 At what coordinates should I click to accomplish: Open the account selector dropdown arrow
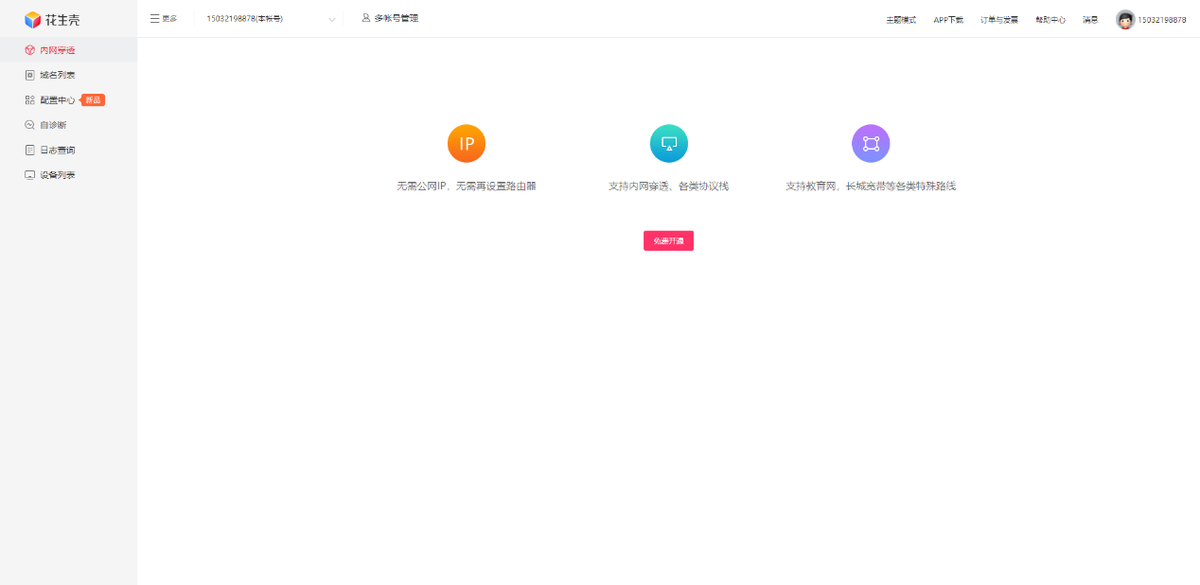[332, 19]
